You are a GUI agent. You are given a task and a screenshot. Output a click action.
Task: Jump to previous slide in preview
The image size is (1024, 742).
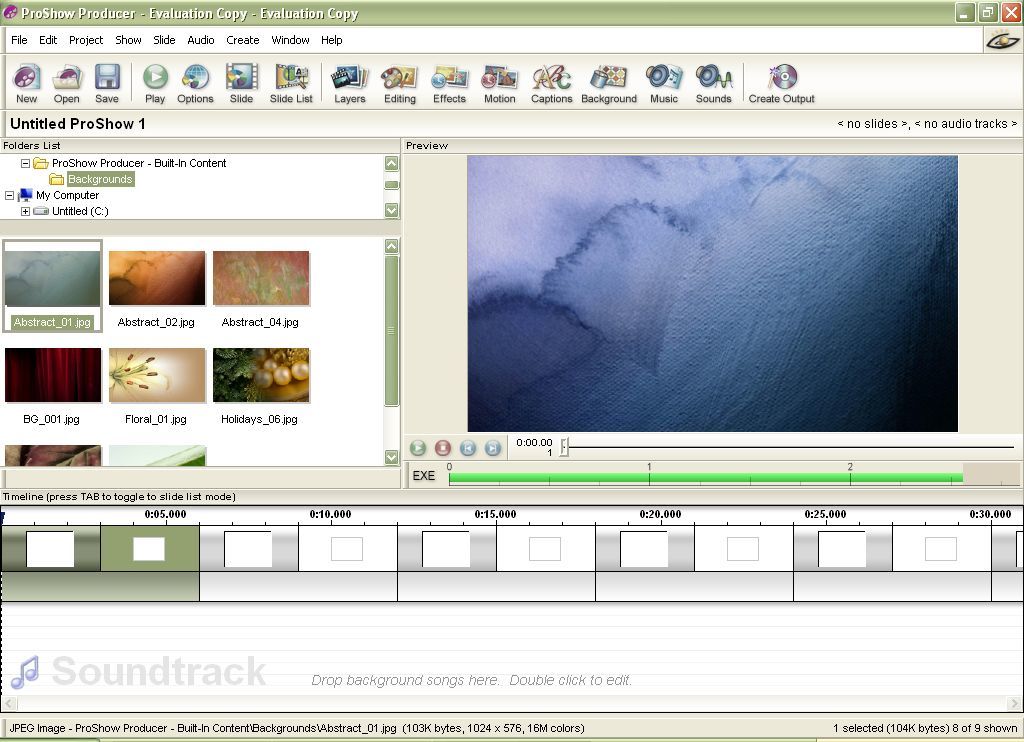tap(468, 447)
